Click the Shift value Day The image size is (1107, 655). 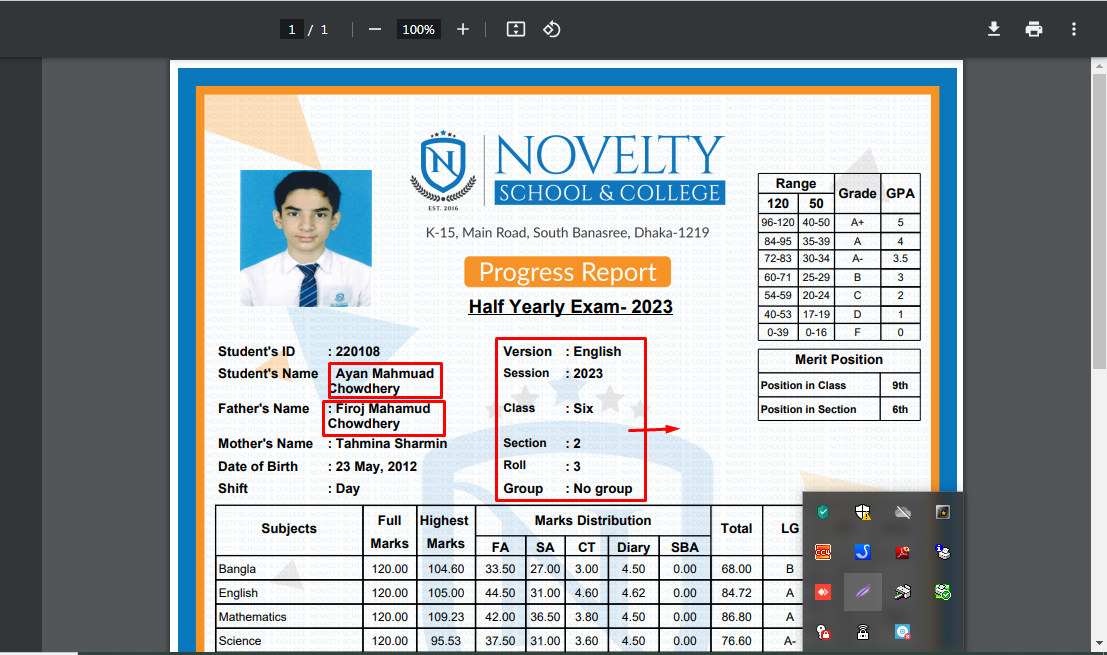coord(347,488)
